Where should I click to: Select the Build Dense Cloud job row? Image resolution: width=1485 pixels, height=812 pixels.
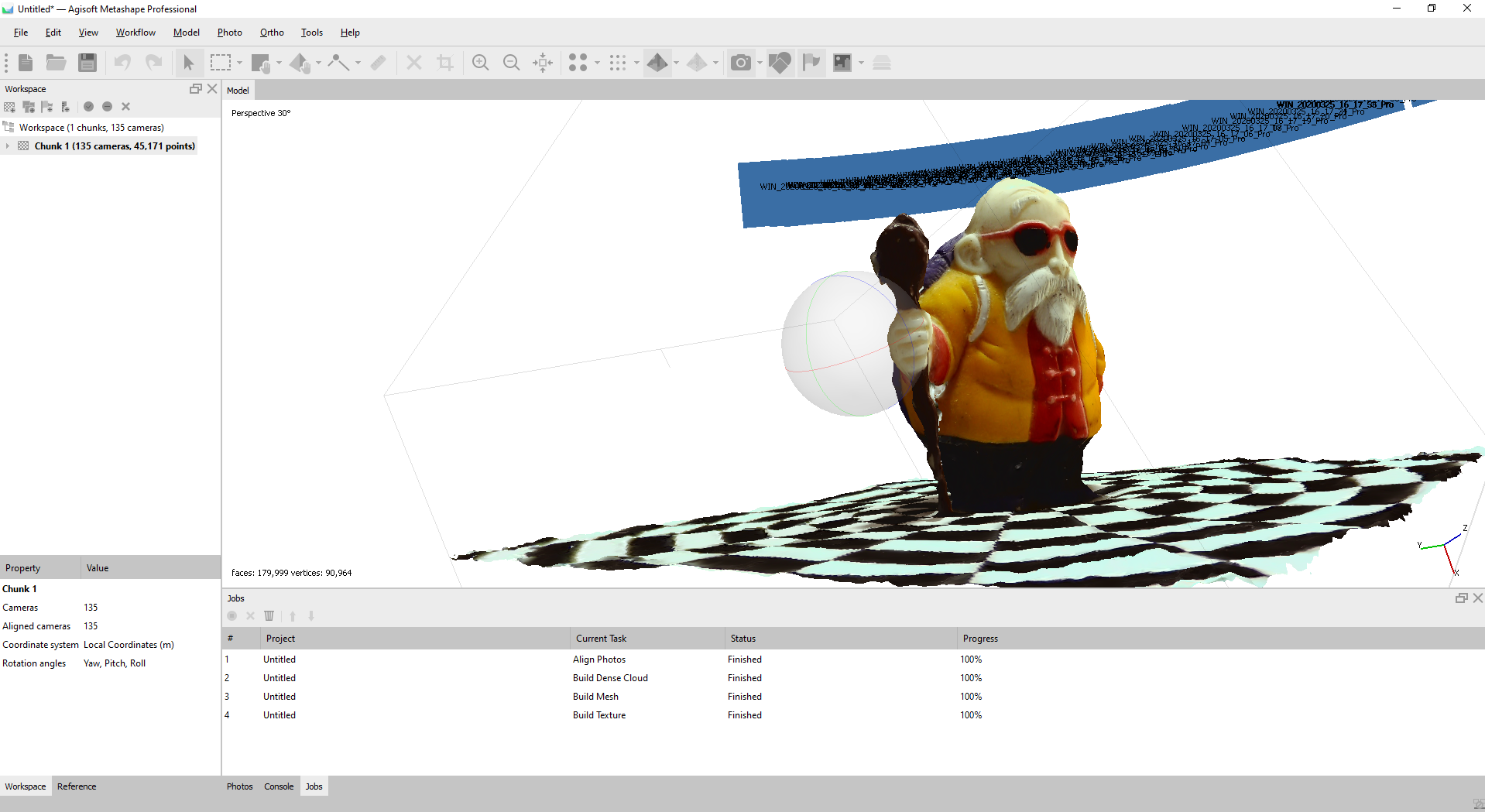(x=853, y=678)
